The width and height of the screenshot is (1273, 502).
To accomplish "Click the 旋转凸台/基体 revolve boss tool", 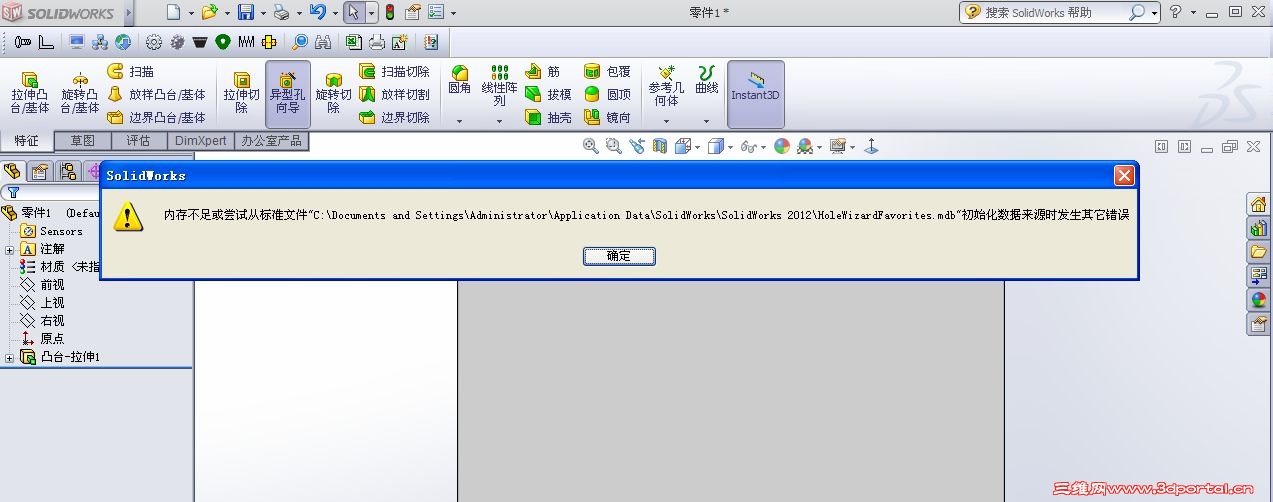I will tap(80, 93).
